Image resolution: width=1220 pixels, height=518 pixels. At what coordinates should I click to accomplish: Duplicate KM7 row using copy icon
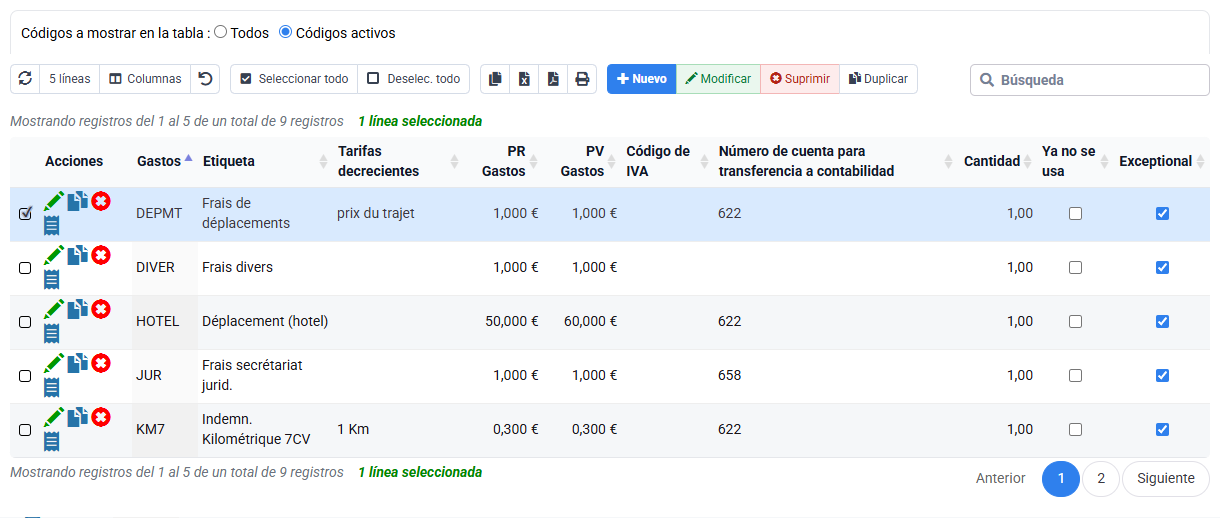click(78, 417)
